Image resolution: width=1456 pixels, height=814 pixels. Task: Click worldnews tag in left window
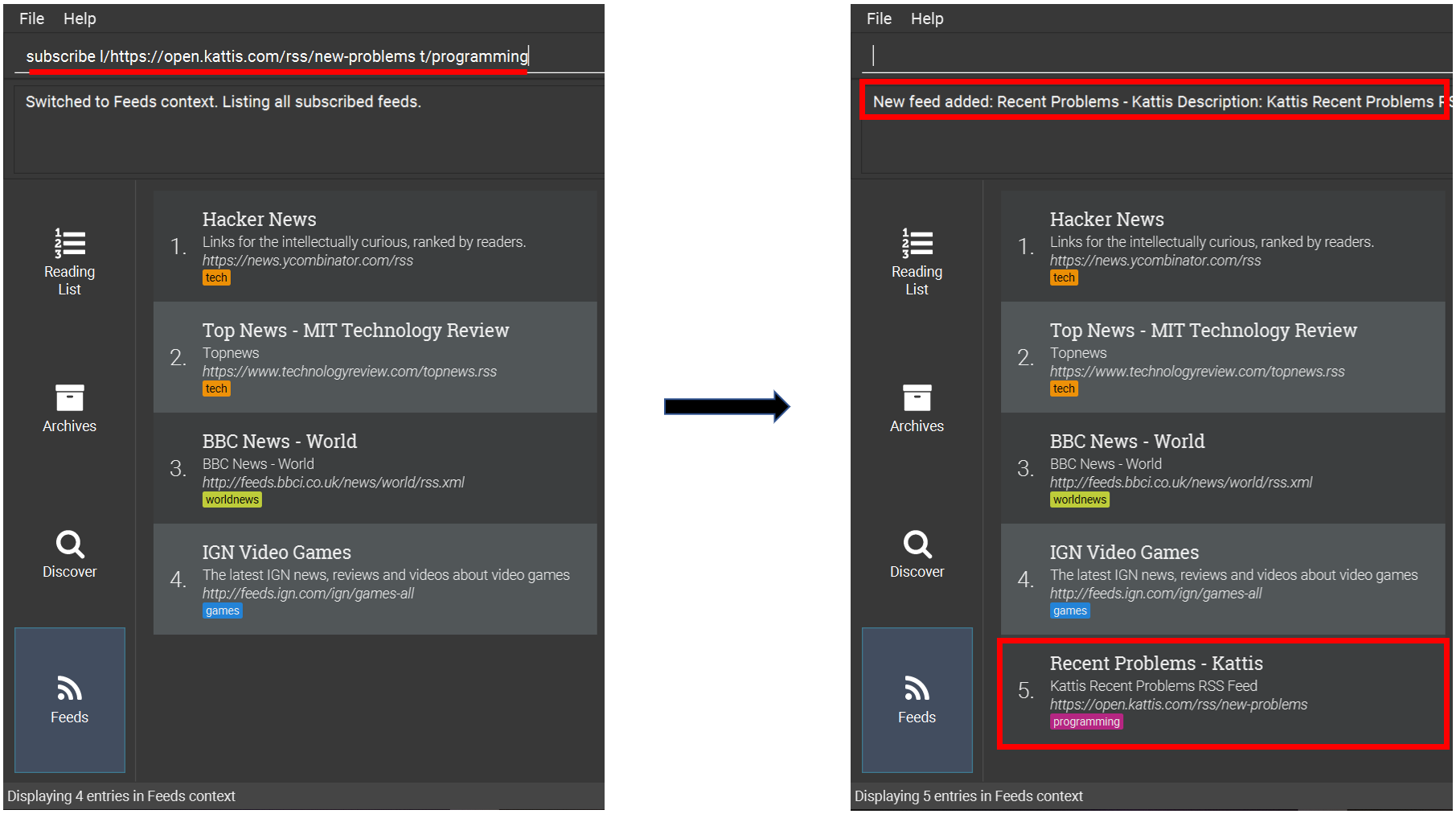pyautogui.click(x=232, y=499)
